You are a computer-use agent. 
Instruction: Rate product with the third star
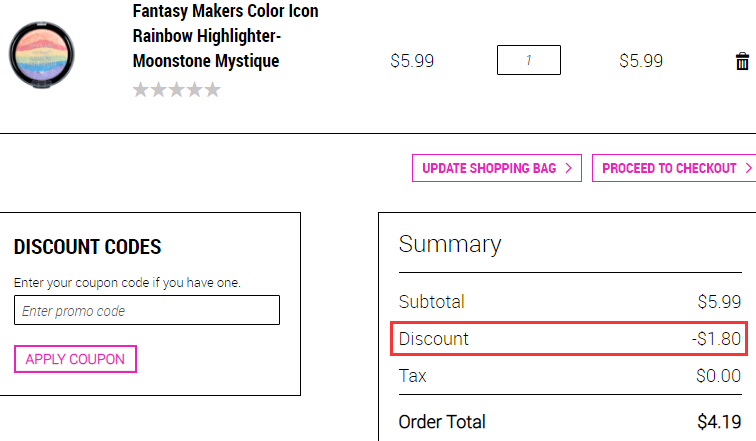click(176, 90)
